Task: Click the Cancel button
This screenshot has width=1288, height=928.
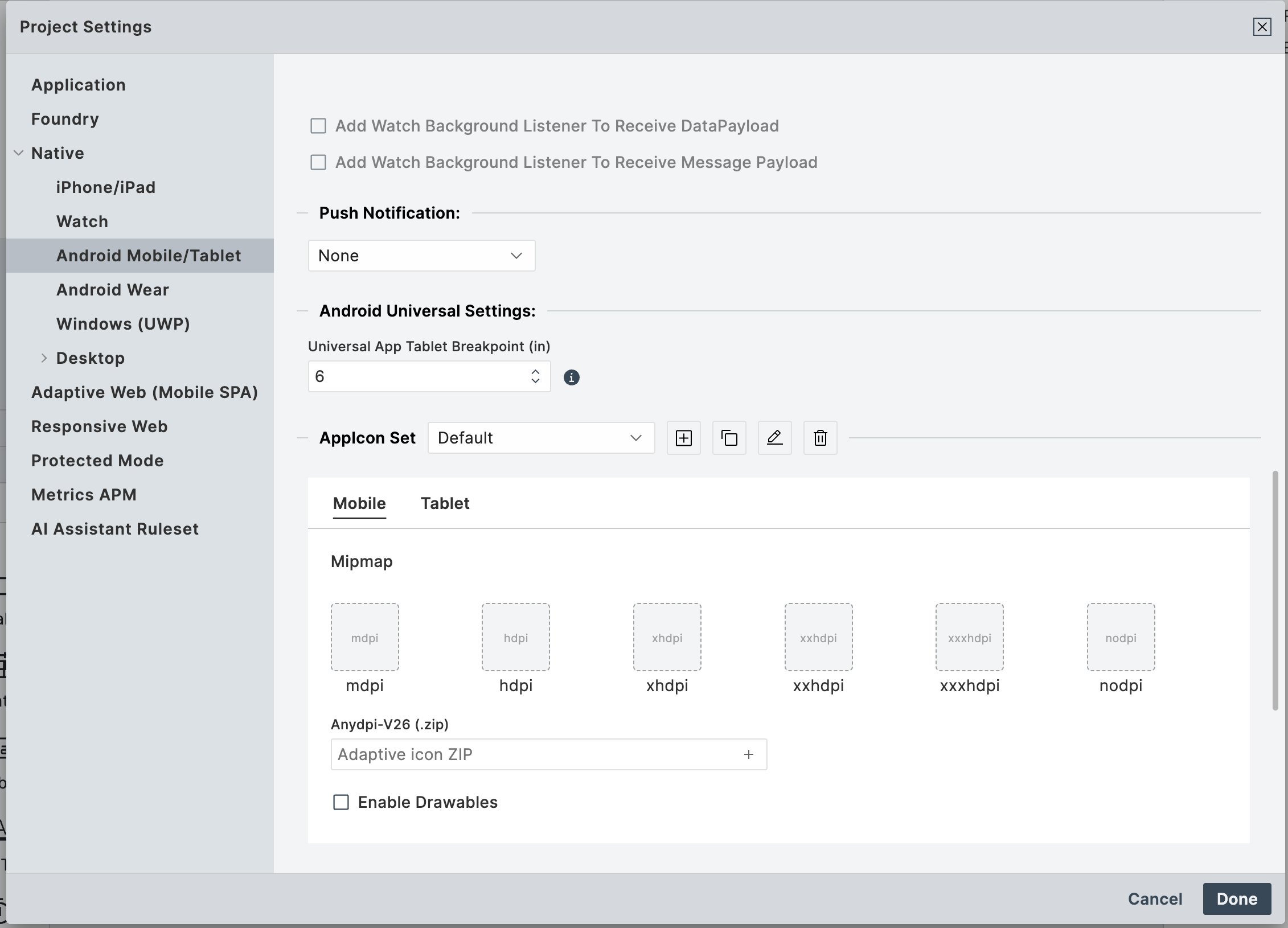Action: pyautogui.click(x=1155, y=899)
